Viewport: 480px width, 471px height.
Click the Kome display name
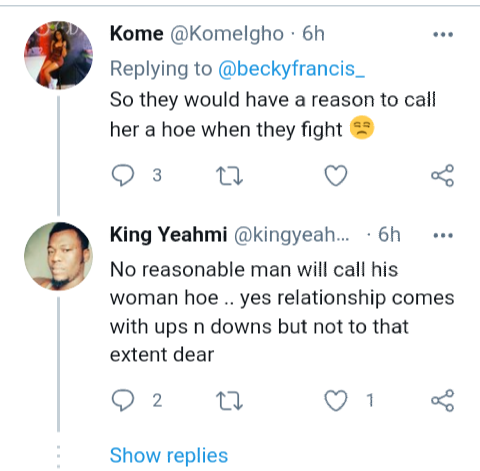coord(137,34)
